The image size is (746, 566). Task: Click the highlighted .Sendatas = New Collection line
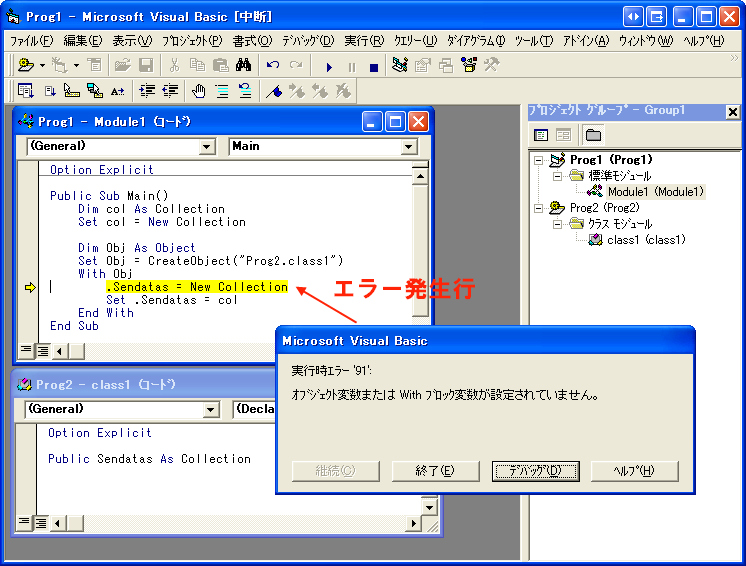[197, 287]
